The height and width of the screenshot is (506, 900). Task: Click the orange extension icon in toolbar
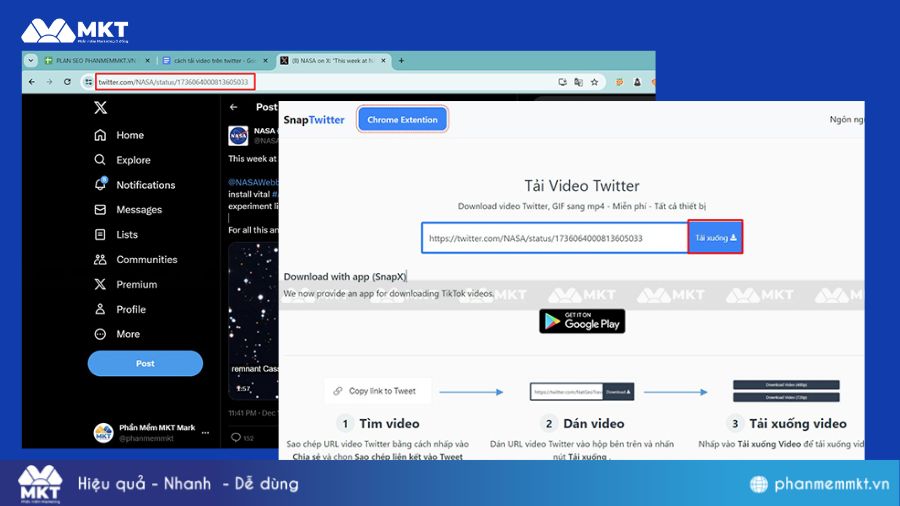tap(619, 82)
